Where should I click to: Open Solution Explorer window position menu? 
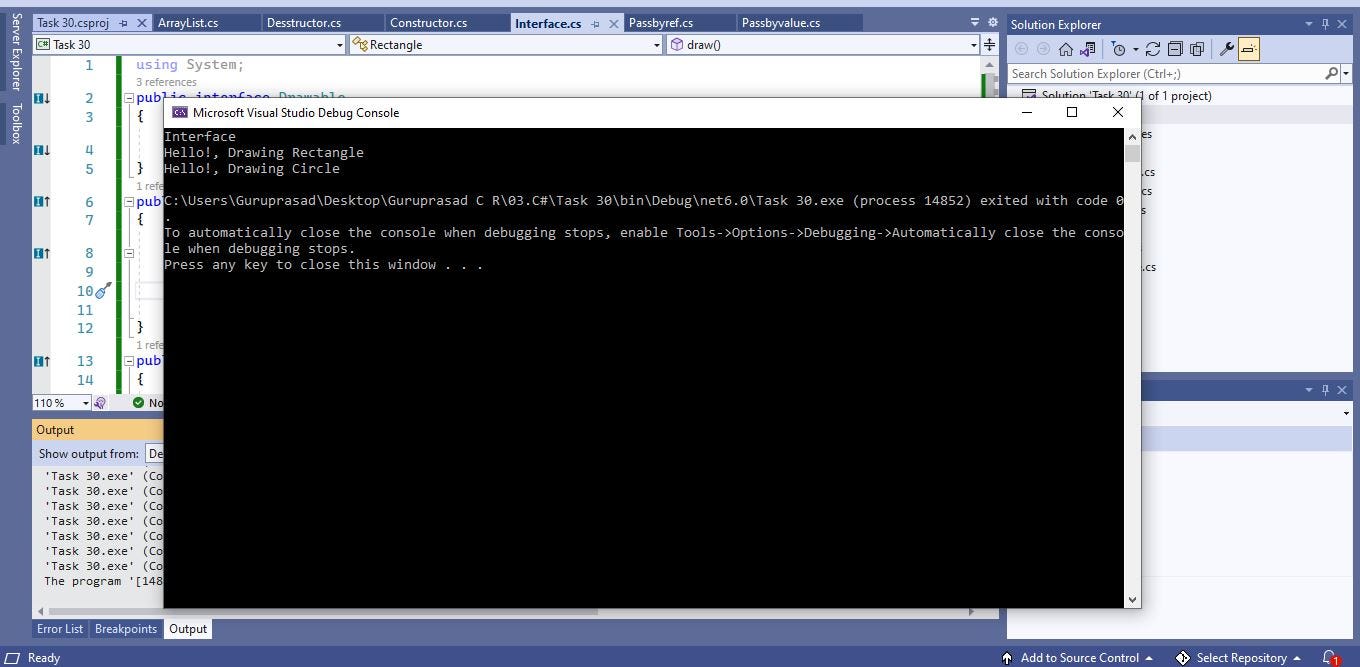[x=1309, y=24]
